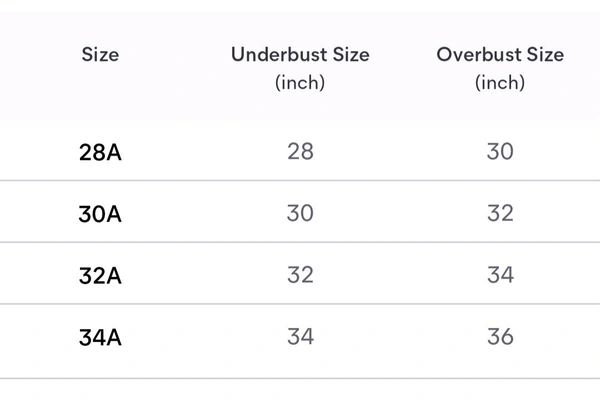The height and width of the screenshot is (407, 600).
Task: Click underbust value 34 in 34A row
Action: pyautogui.click(x=300, y=337)
